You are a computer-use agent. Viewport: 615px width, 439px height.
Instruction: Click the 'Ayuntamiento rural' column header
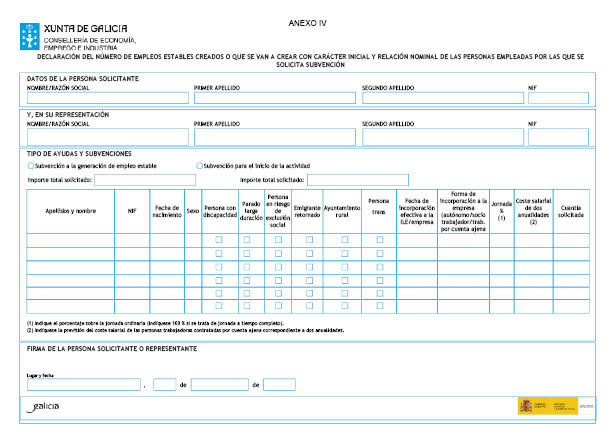pyautogui.click(x=342, y=211)
